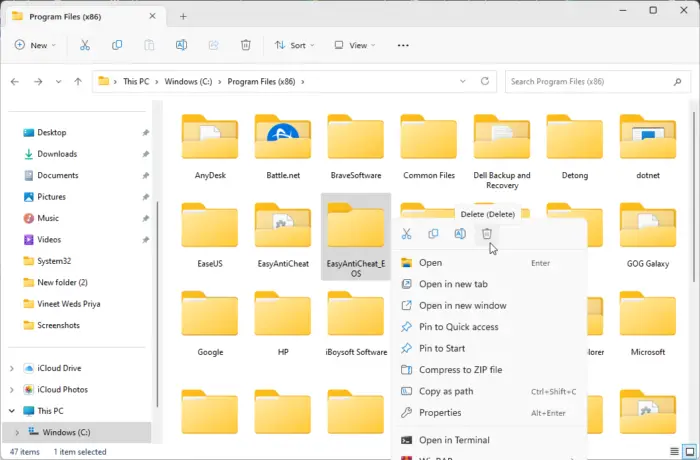The height and width of the screenshot is (460, 700).
Task: Choose Open in the context menu
Action: [x=489, y=263]
